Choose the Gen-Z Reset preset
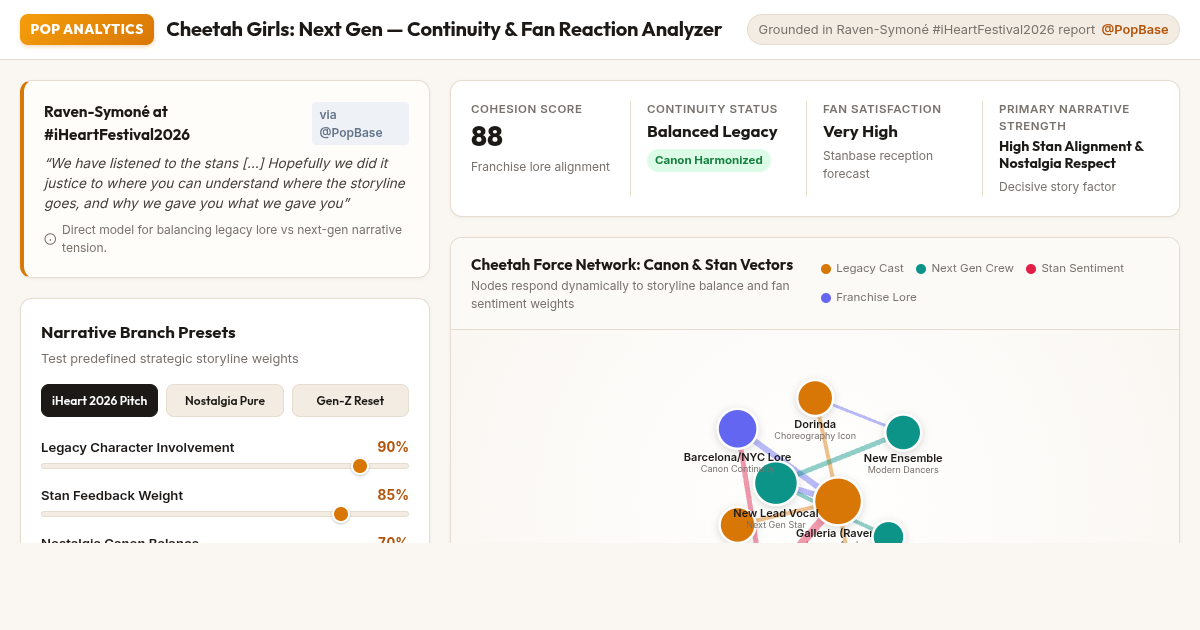Image resolution: width=1200 pixels, height=630 pixels. (x=350, y=401)
